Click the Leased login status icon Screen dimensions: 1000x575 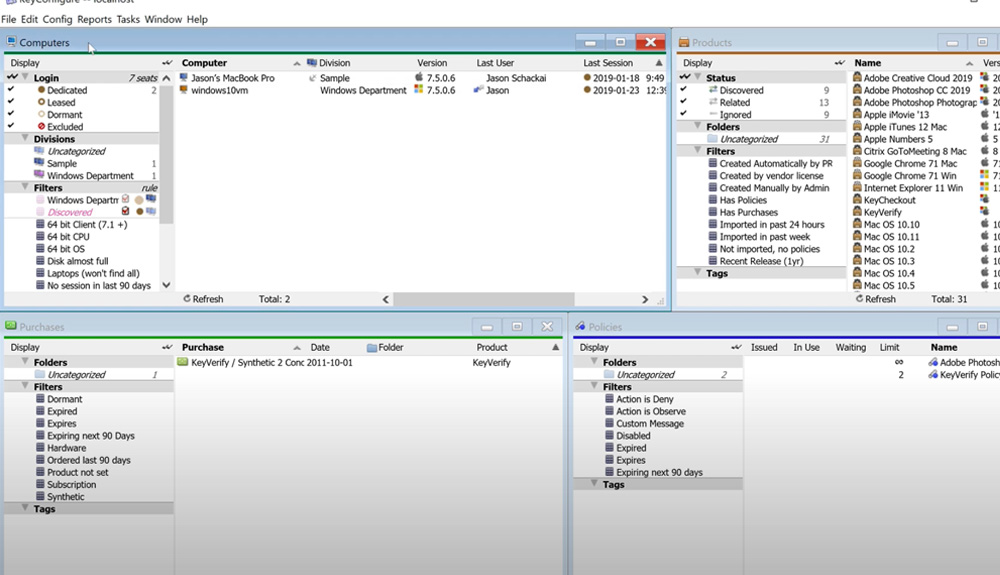[x=41, y=102]
